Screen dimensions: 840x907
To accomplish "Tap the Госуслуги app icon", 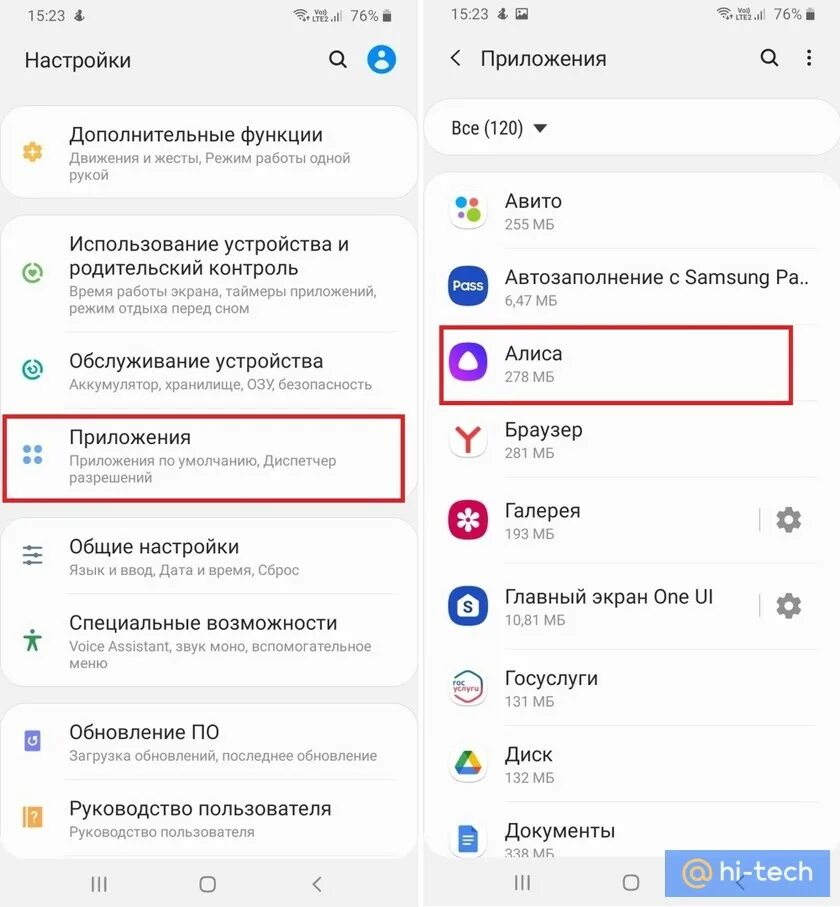I will pyautogui.click(x=468, y=687).
